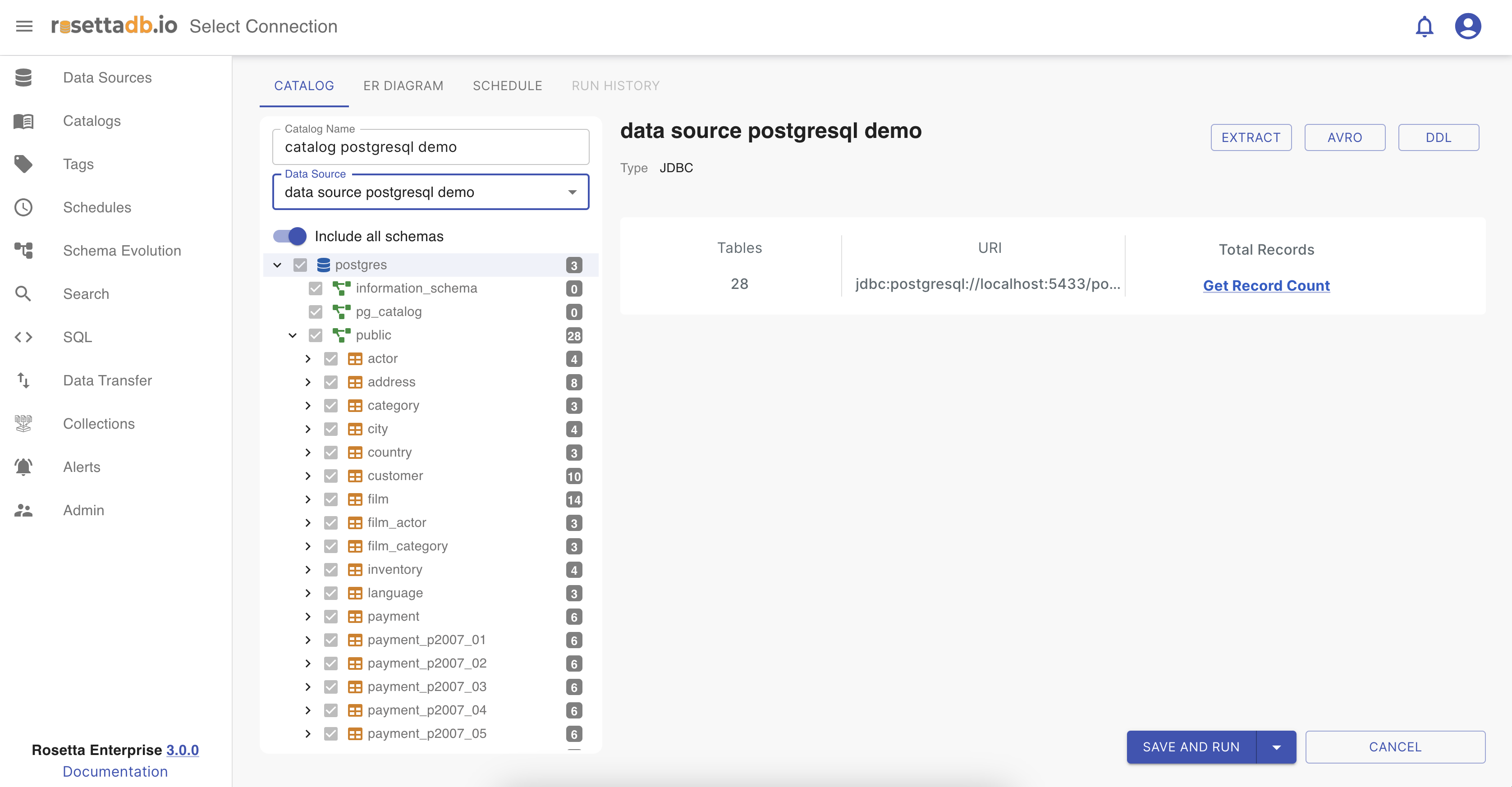Open the hamburger navigation menu
Screen dimensions: 1512x787
coord(24,27)
